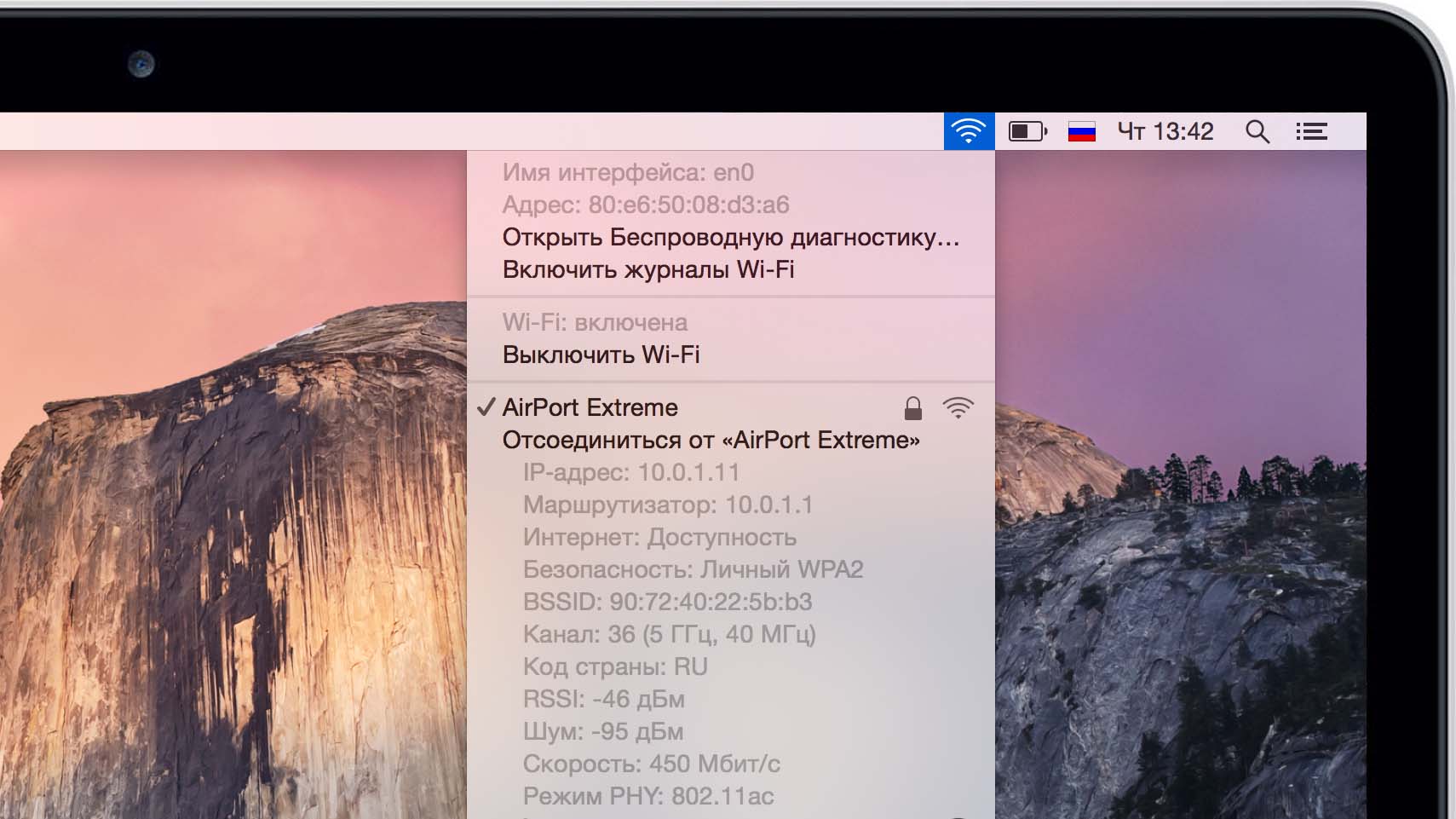Click the text Адрес: 80:e6:50:08:d3:a6

646,205
